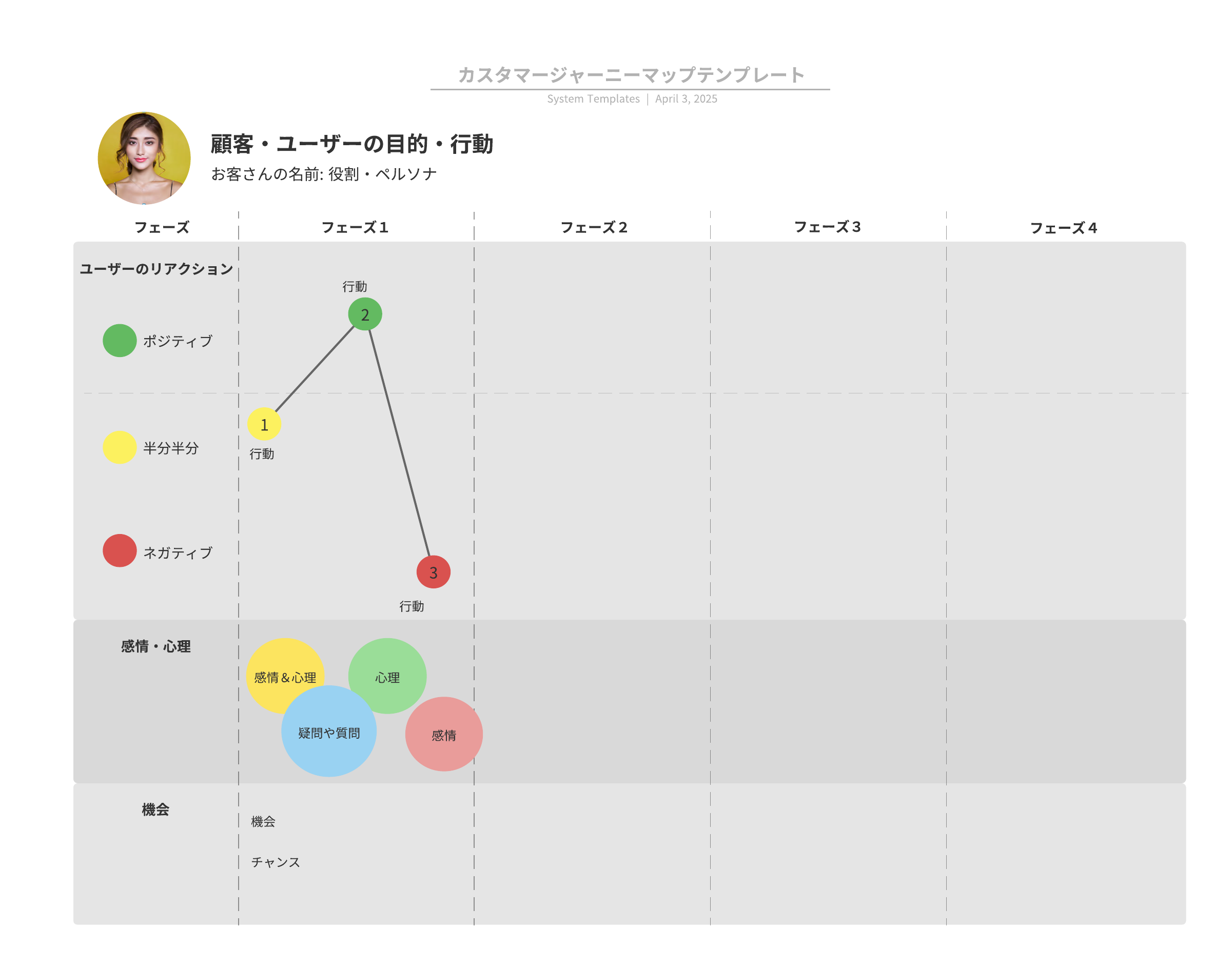Click the チャンス text in the 機会 row
The height and width of the screenshot is (968, 1232).
point(276,862)
